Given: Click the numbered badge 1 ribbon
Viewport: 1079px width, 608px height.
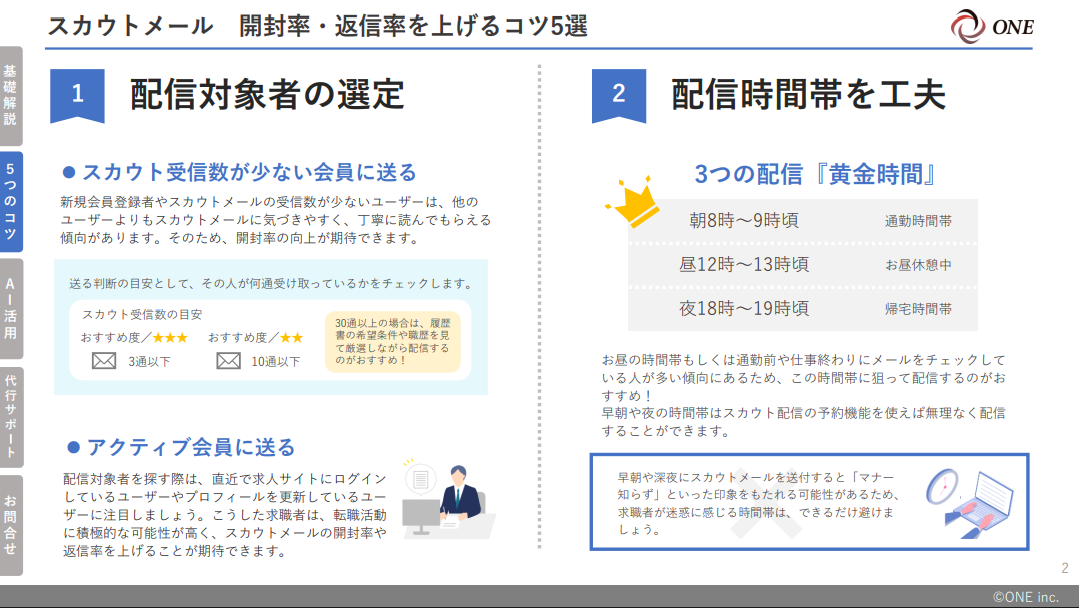Looking at the screenshot, I should (x=77, y=95).
